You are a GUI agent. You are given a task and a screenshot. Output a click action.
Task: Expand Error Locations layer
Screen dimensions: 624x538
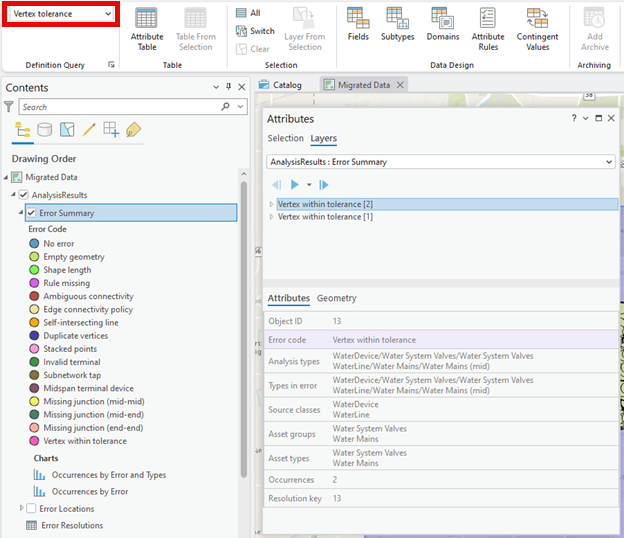click(x=21, y=508)
